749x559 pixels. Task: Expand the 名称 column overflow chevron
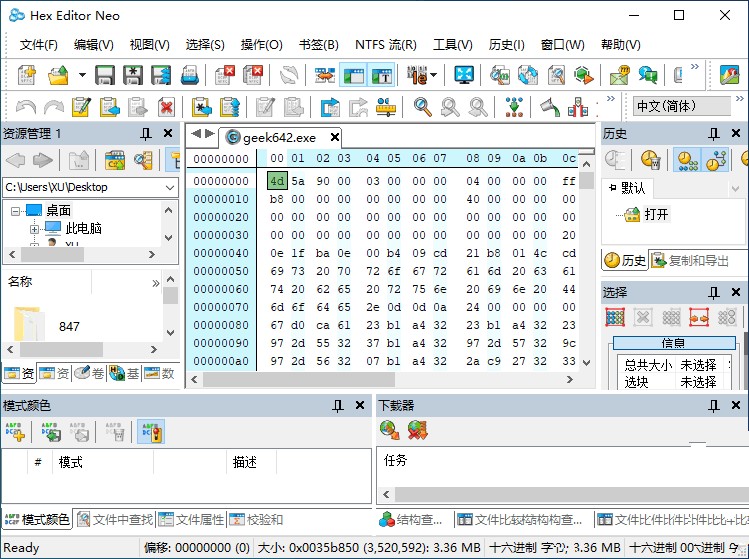tap(155, 283)
